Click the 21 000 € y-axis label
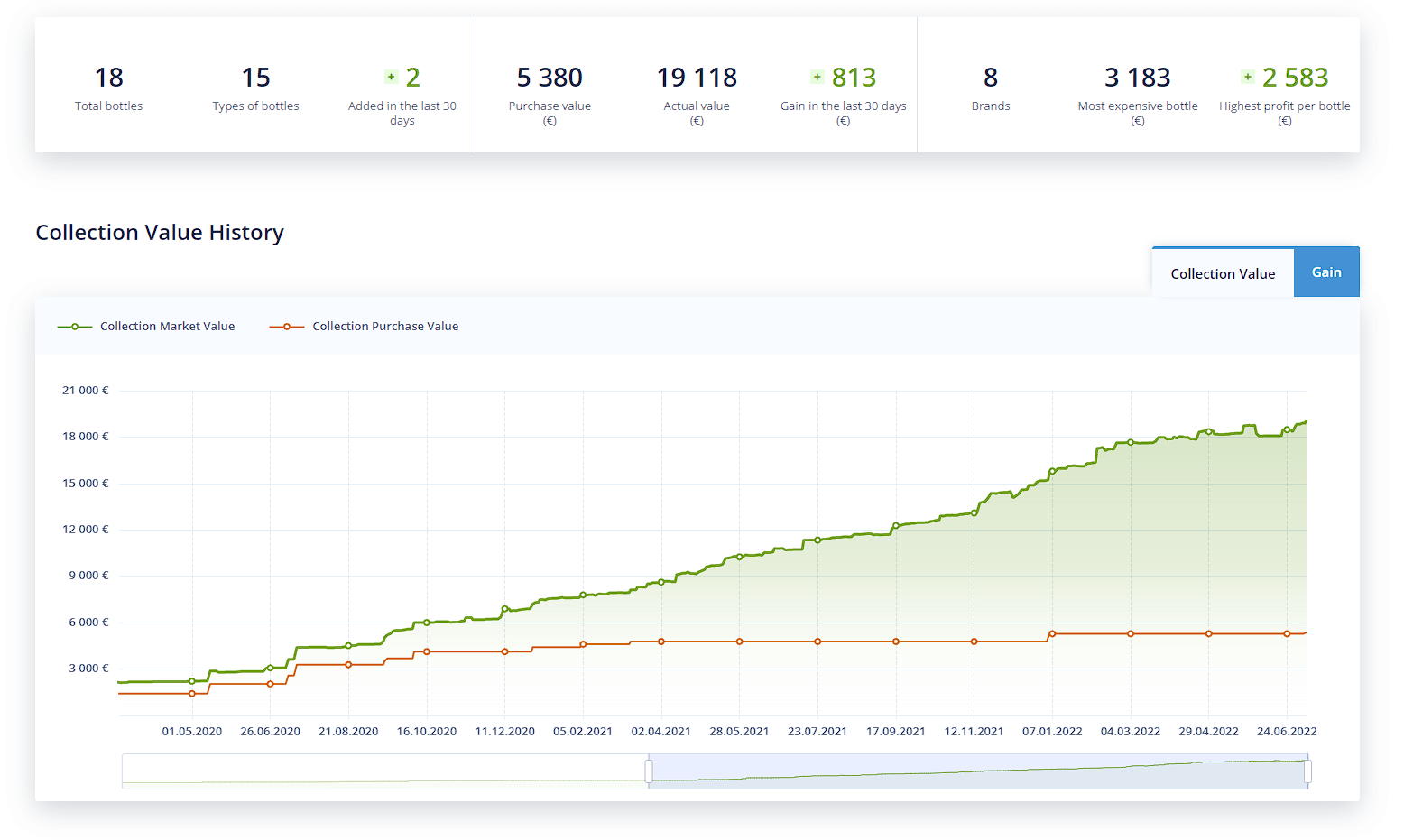Image resolution: width=1404 pixels, height=840 pixels. coord(86,391)
